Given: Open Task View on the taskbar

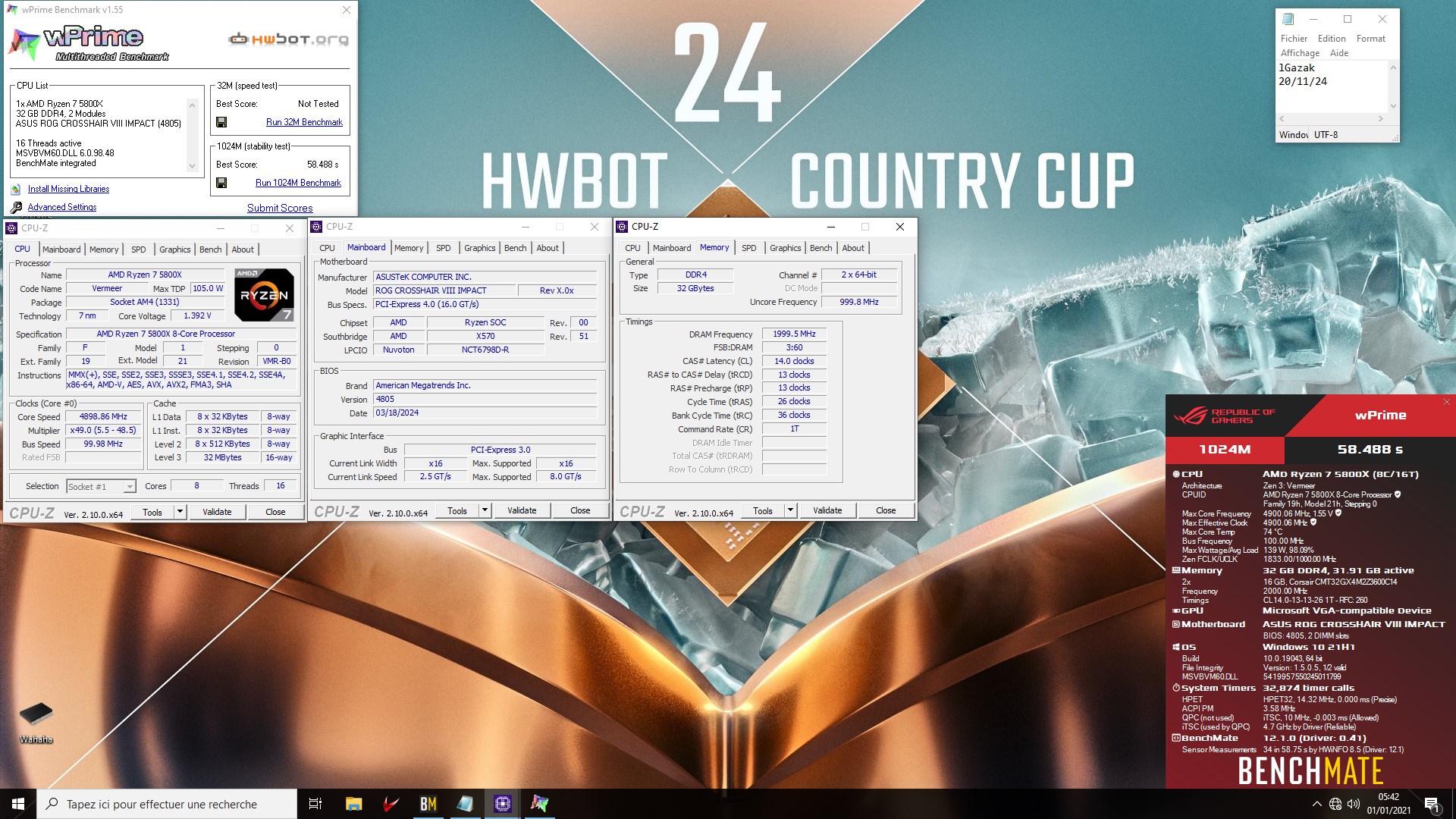Looking at the screenshot, I should tap(315, 804).
